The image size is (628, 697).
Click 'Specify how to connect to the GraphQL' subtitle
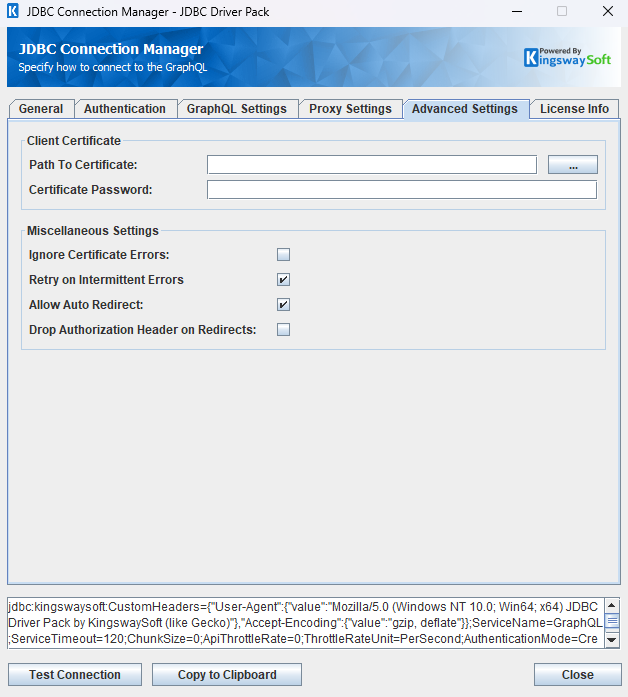[x=113, y=67]
